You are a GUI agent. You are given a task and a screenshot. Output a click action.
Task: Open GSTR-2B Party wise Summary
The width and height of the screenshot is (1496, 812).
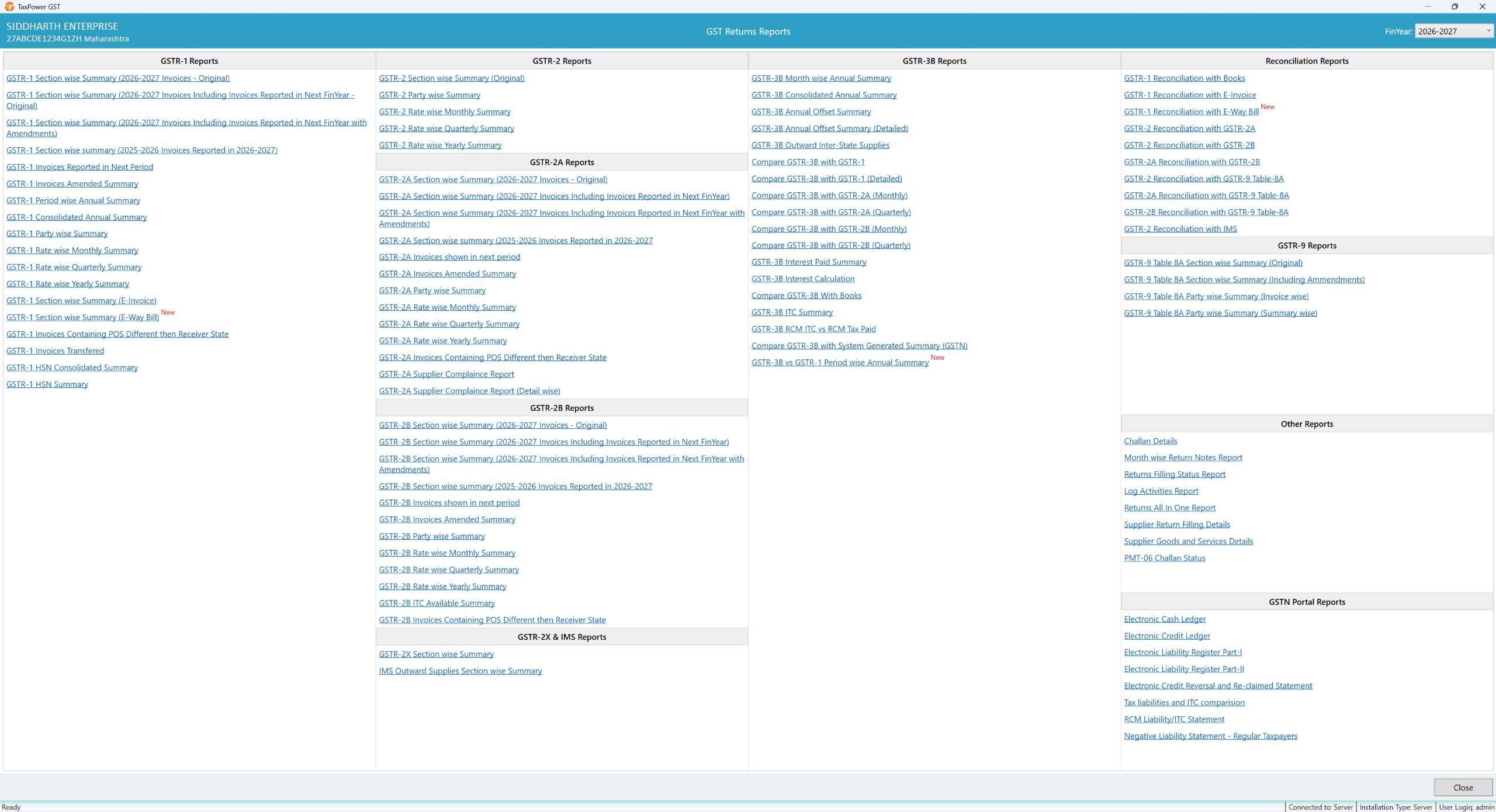click(x=432, y=536)
